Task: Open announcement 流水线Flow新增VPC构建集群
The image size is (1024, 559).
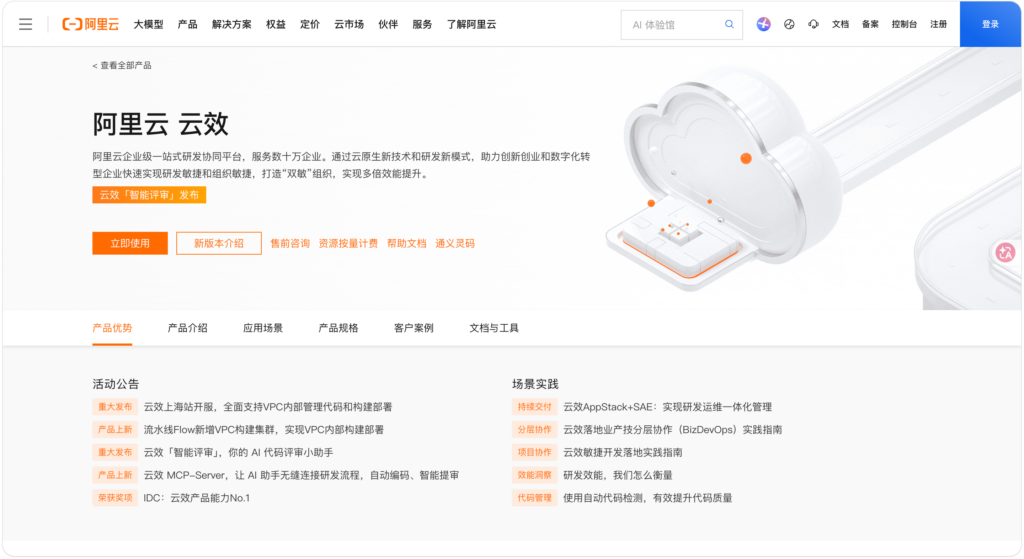Action: point(264,430)
